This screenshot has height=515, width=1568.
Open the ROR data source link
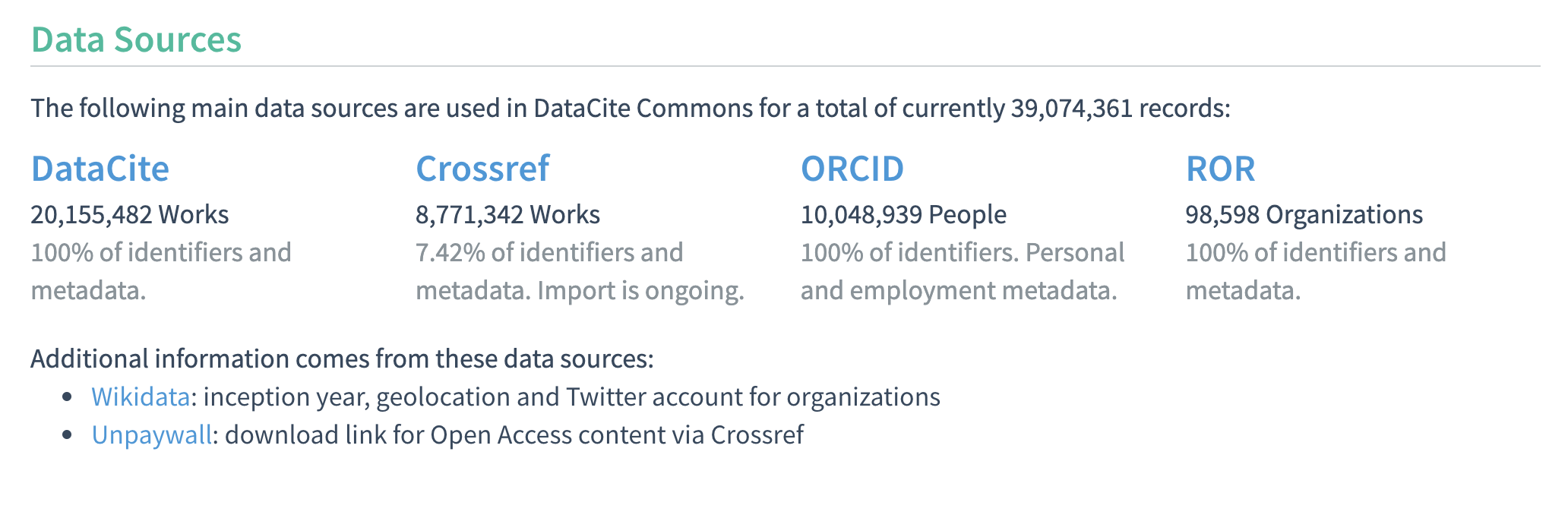click(1220, 169)
